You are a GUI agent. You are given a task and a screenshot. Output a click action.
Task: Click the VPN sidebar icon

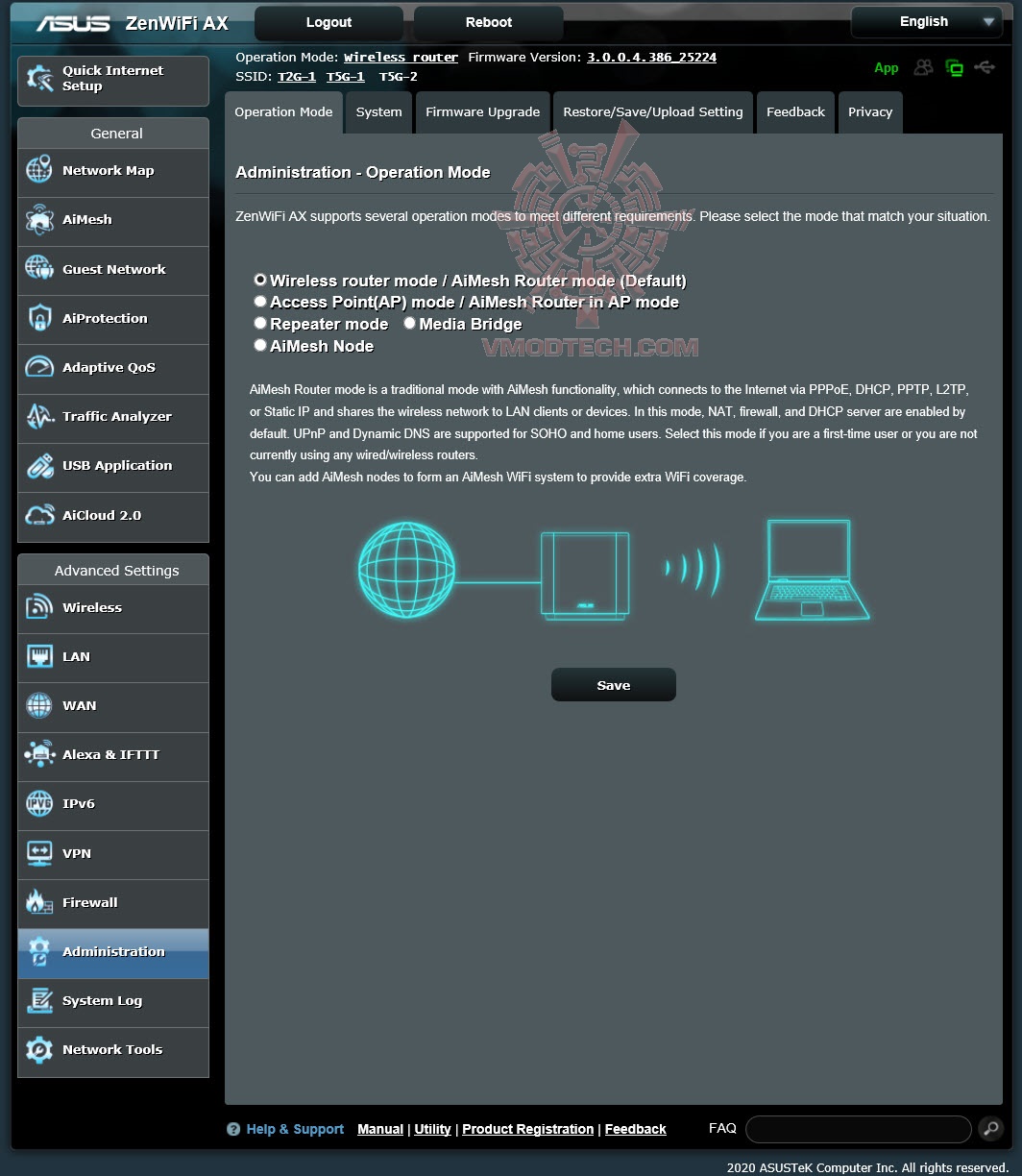39,853
